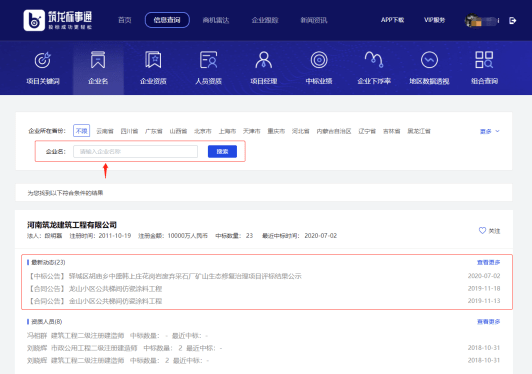The width and height of the screenshot is (532, 374).
Task: Select the 中标业绩 target icon
Action: pyautogui.click(x=319, y=60)
